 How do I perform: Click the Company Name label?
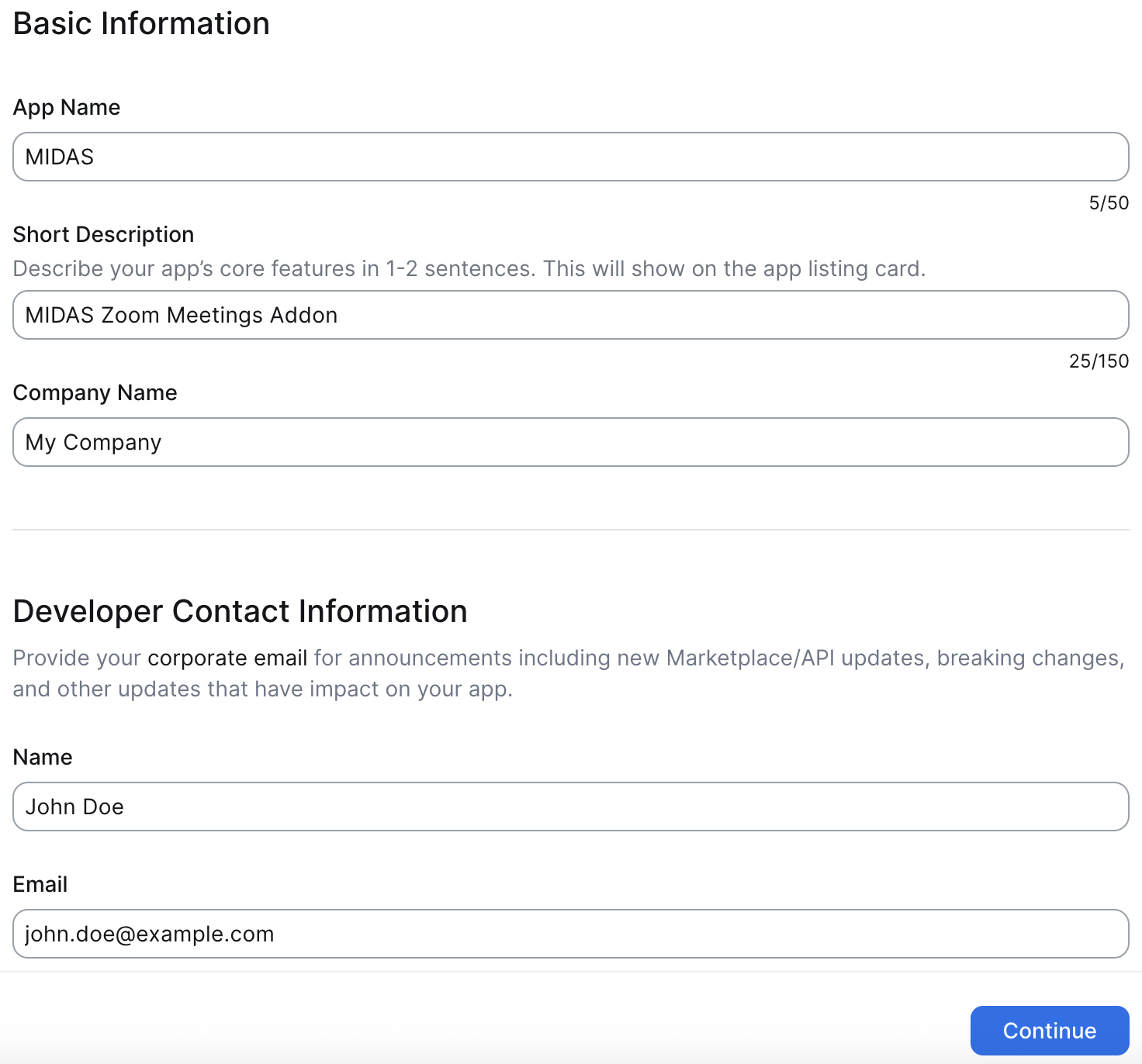[x=95, y=392]
